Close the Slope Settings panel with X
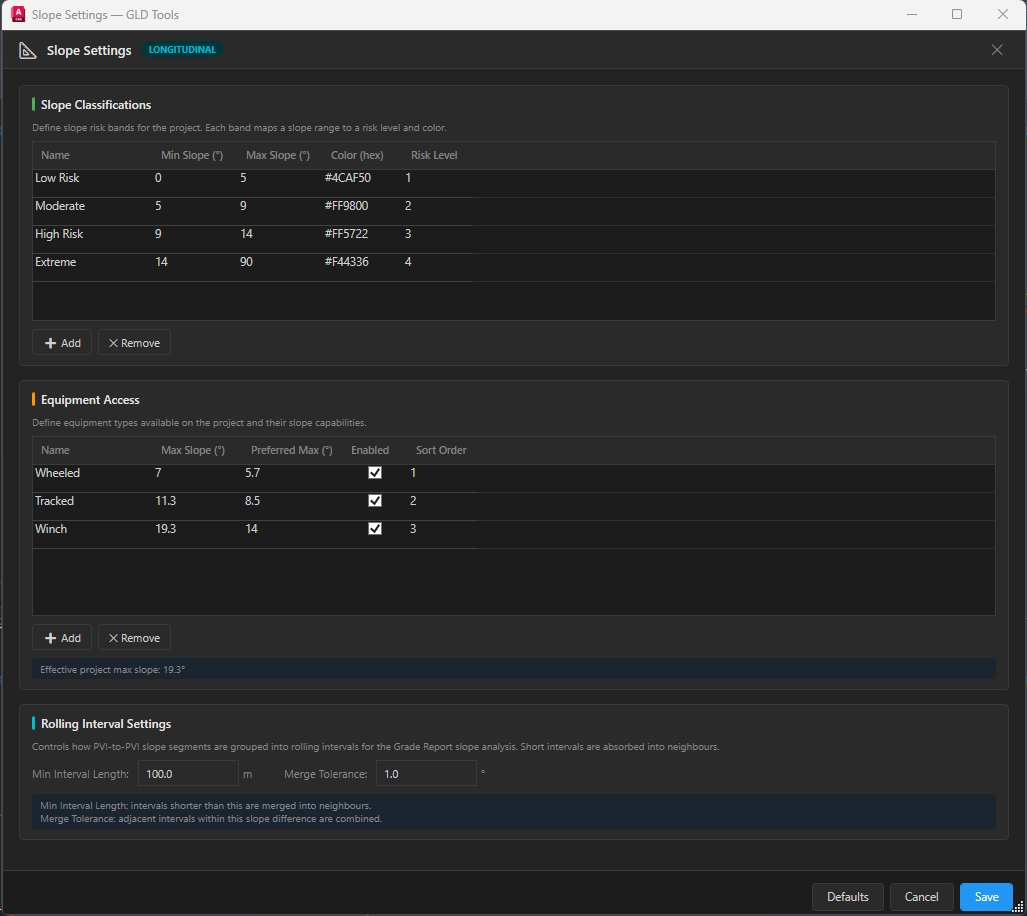 (x=996, y=50)
